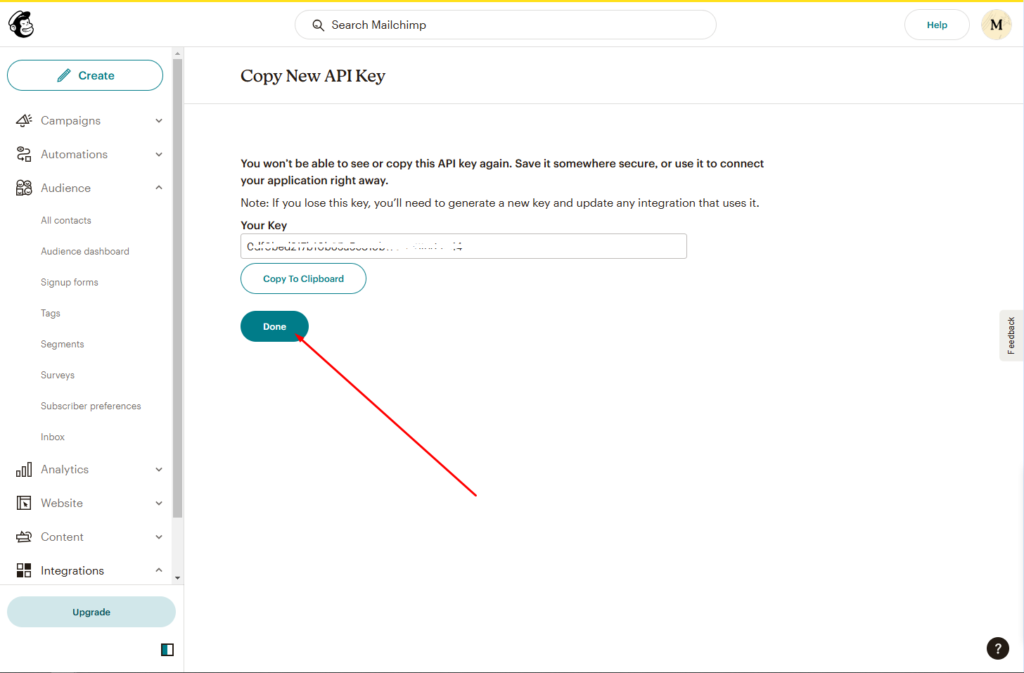The image size is (1024, 673).
Task: Click the Audience people icon
Action: (24, 188)
